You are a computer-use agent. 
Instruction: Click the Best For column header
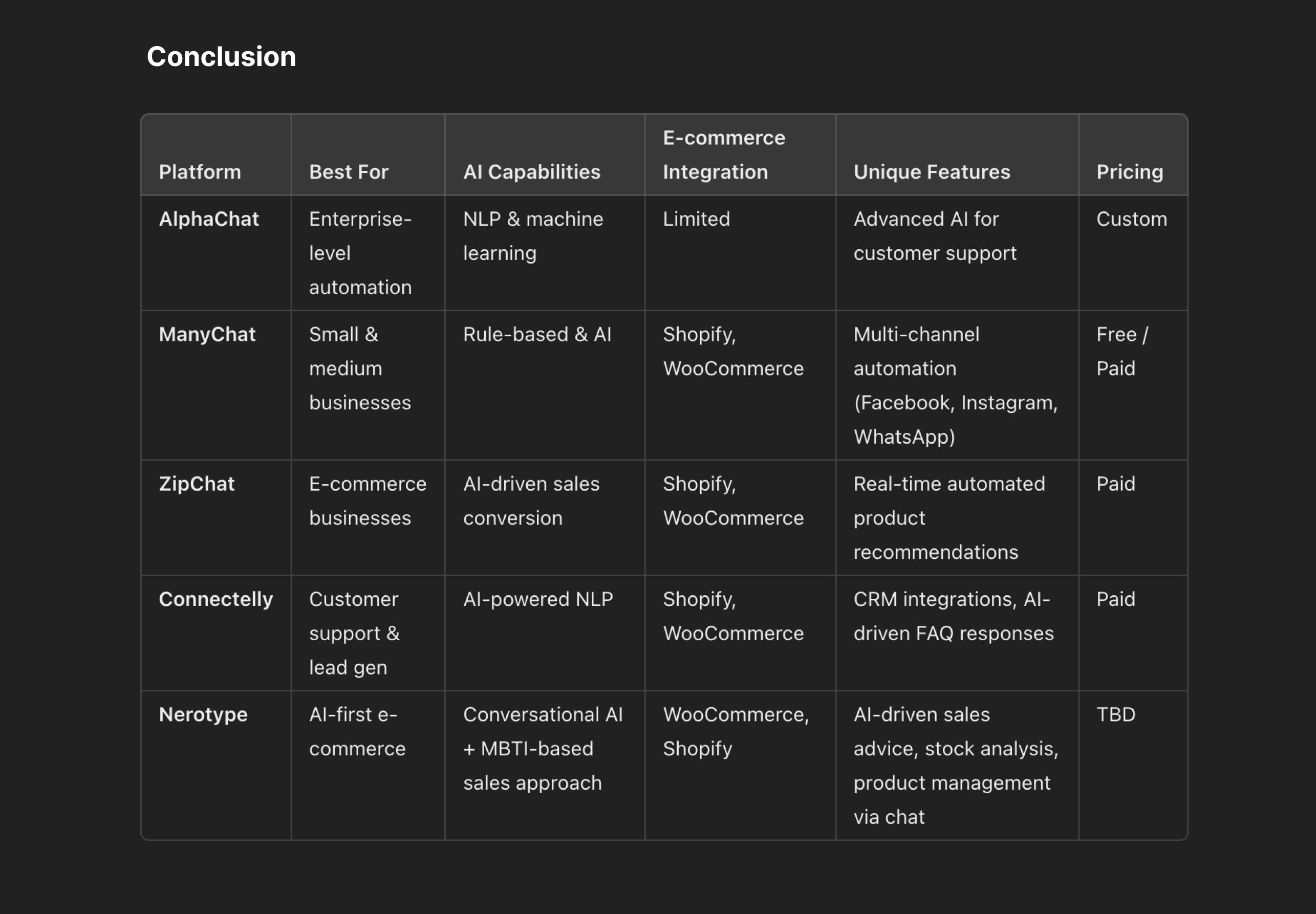349,172
